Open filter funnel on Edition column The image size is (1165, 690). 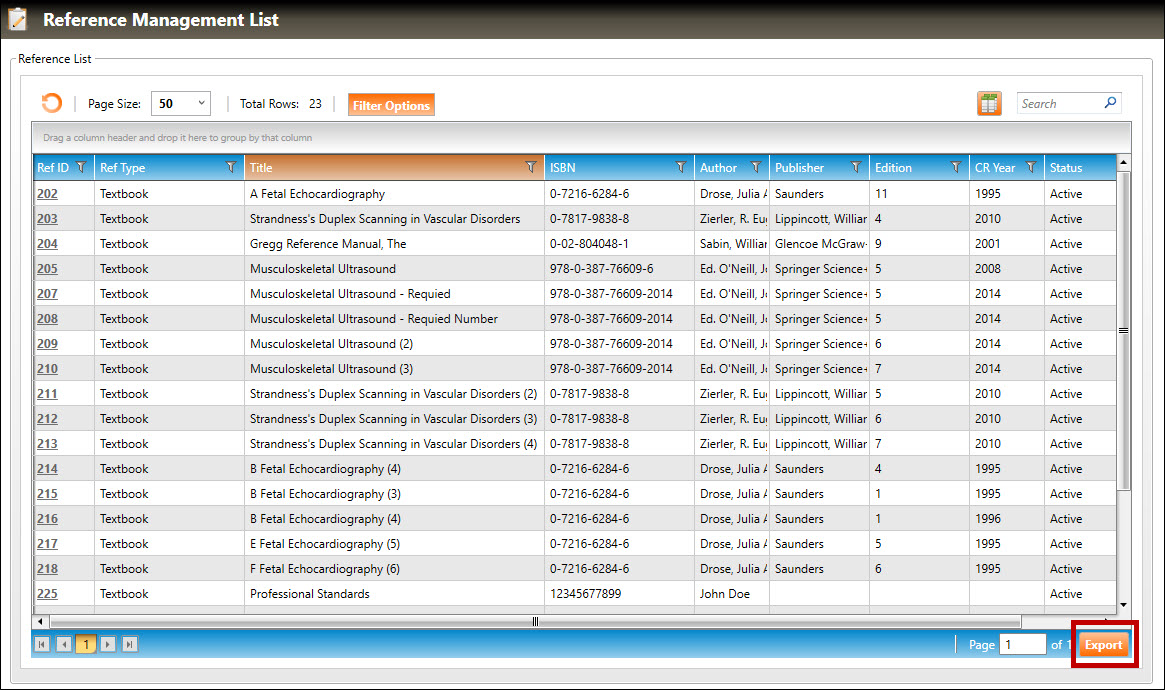[956, 168]
